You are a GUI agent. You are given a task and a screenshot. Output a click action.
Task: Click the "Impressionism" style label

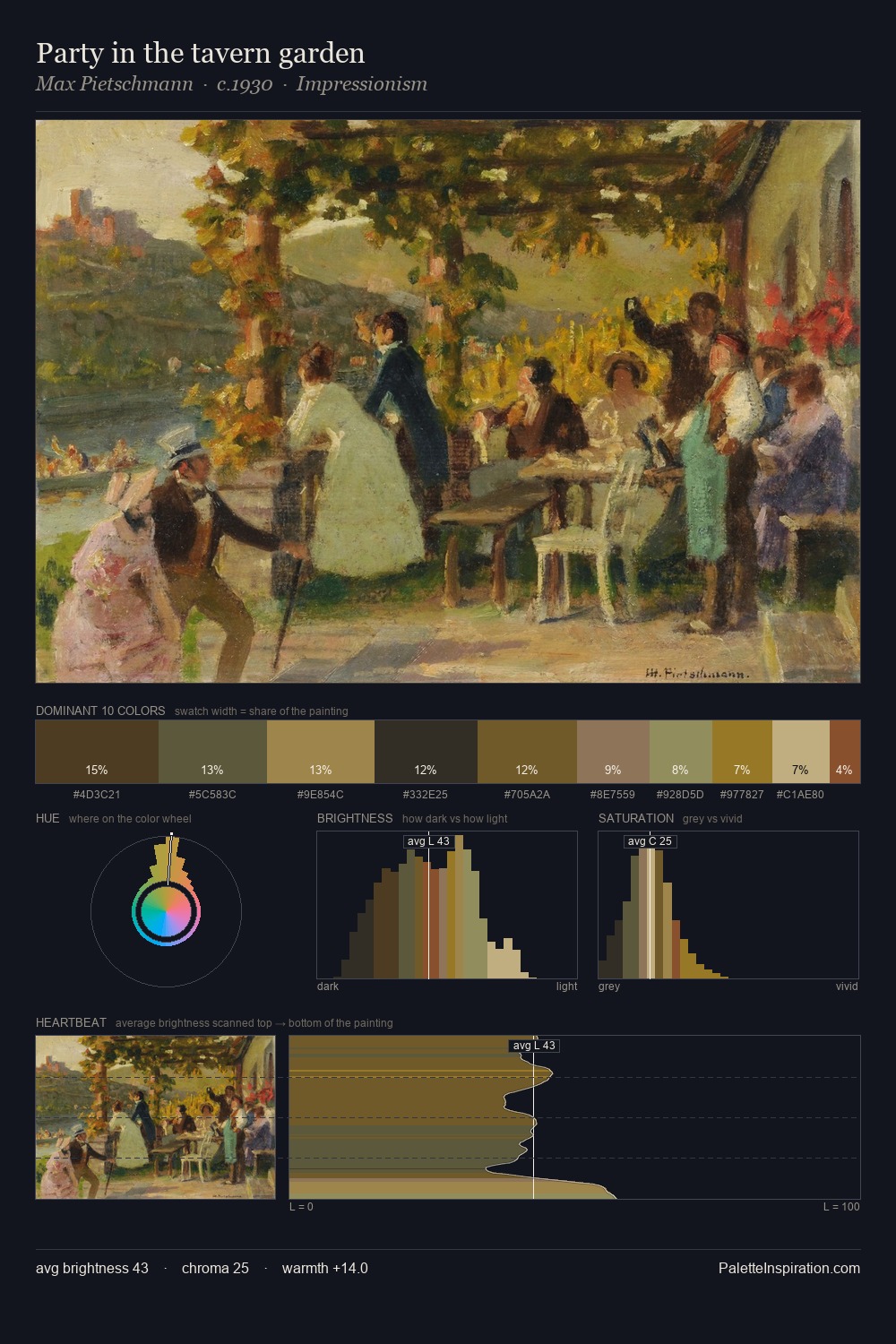tap(362, 84)
